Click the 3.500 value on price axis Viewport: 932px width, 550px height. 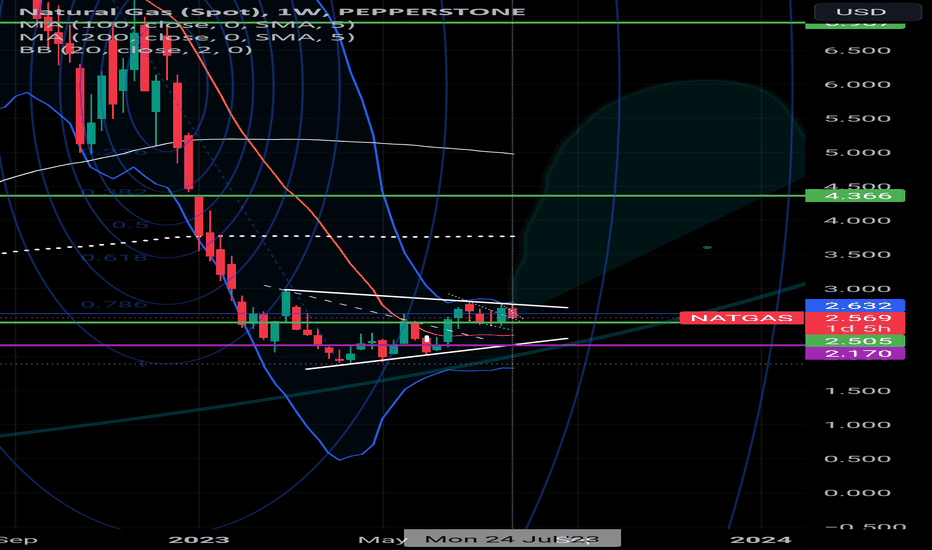(x=857, y=254)
